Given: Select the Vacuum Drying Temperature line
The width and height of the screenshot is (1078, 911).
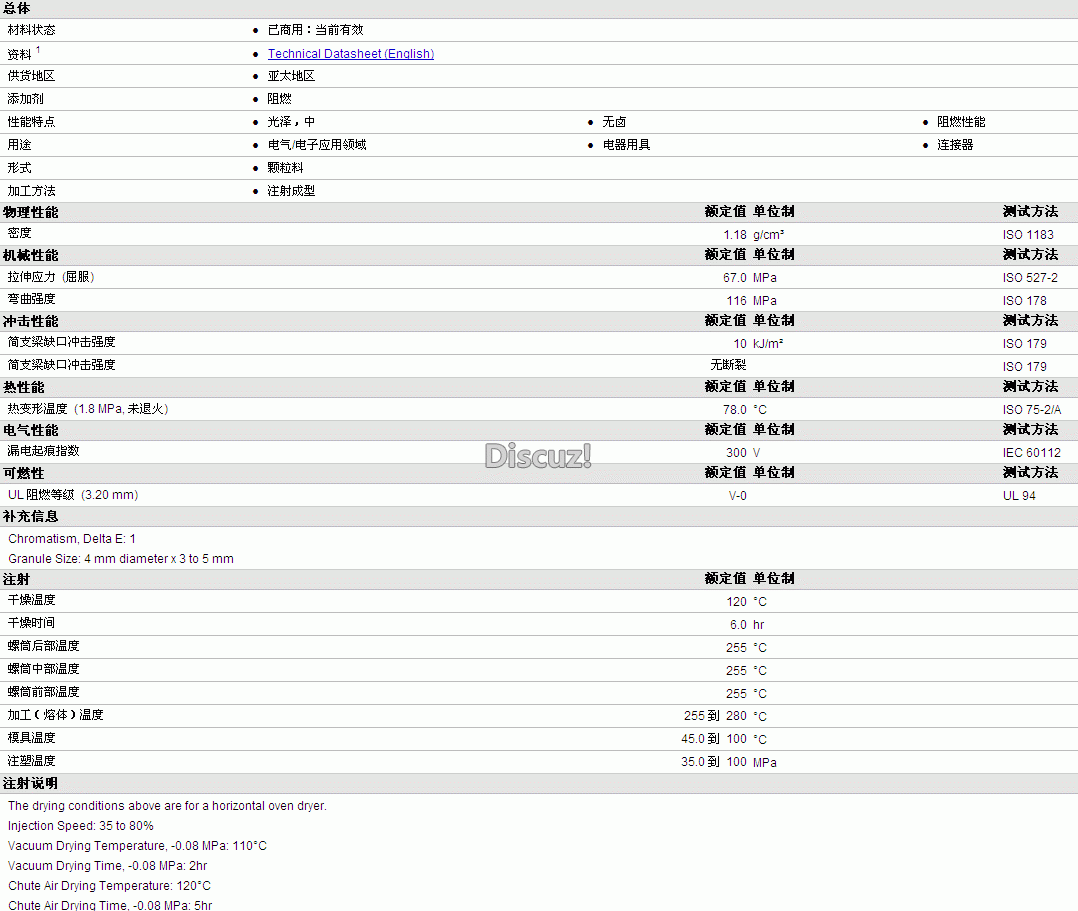Looking at the screenshot, I should point(138,846).
